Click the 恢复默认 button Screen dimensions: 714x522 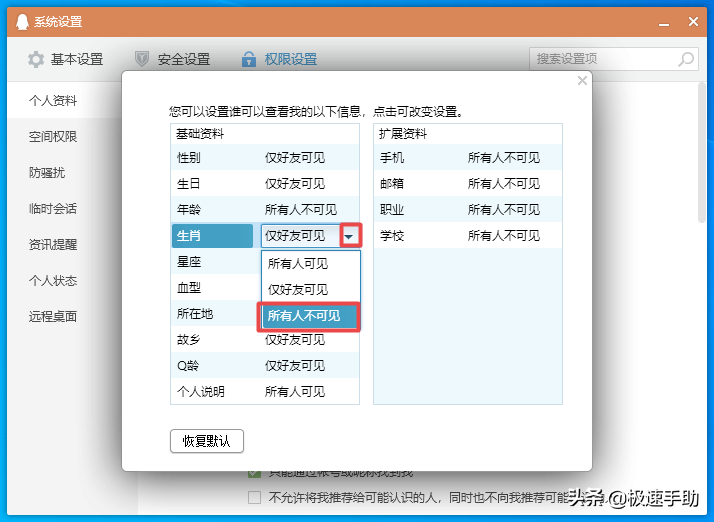coord(207,441)
